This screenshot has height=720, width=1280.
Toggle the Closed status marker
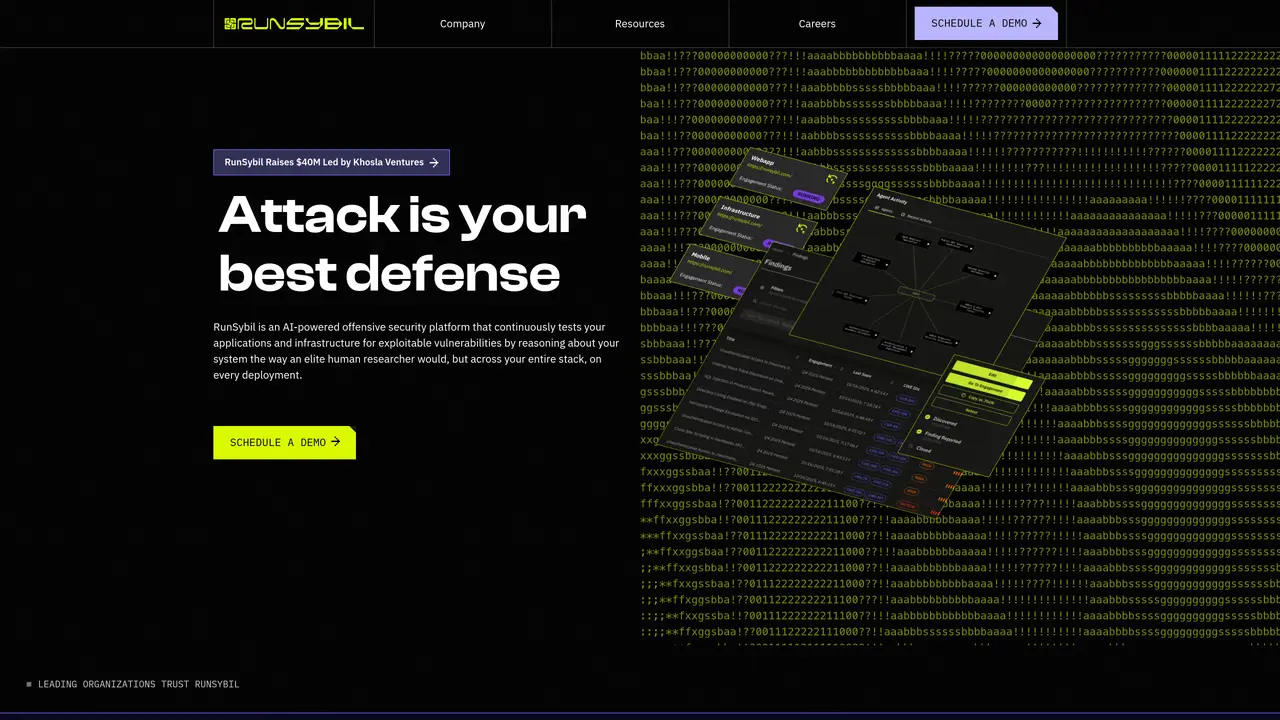pyautogui.click(x=911, y=447)
